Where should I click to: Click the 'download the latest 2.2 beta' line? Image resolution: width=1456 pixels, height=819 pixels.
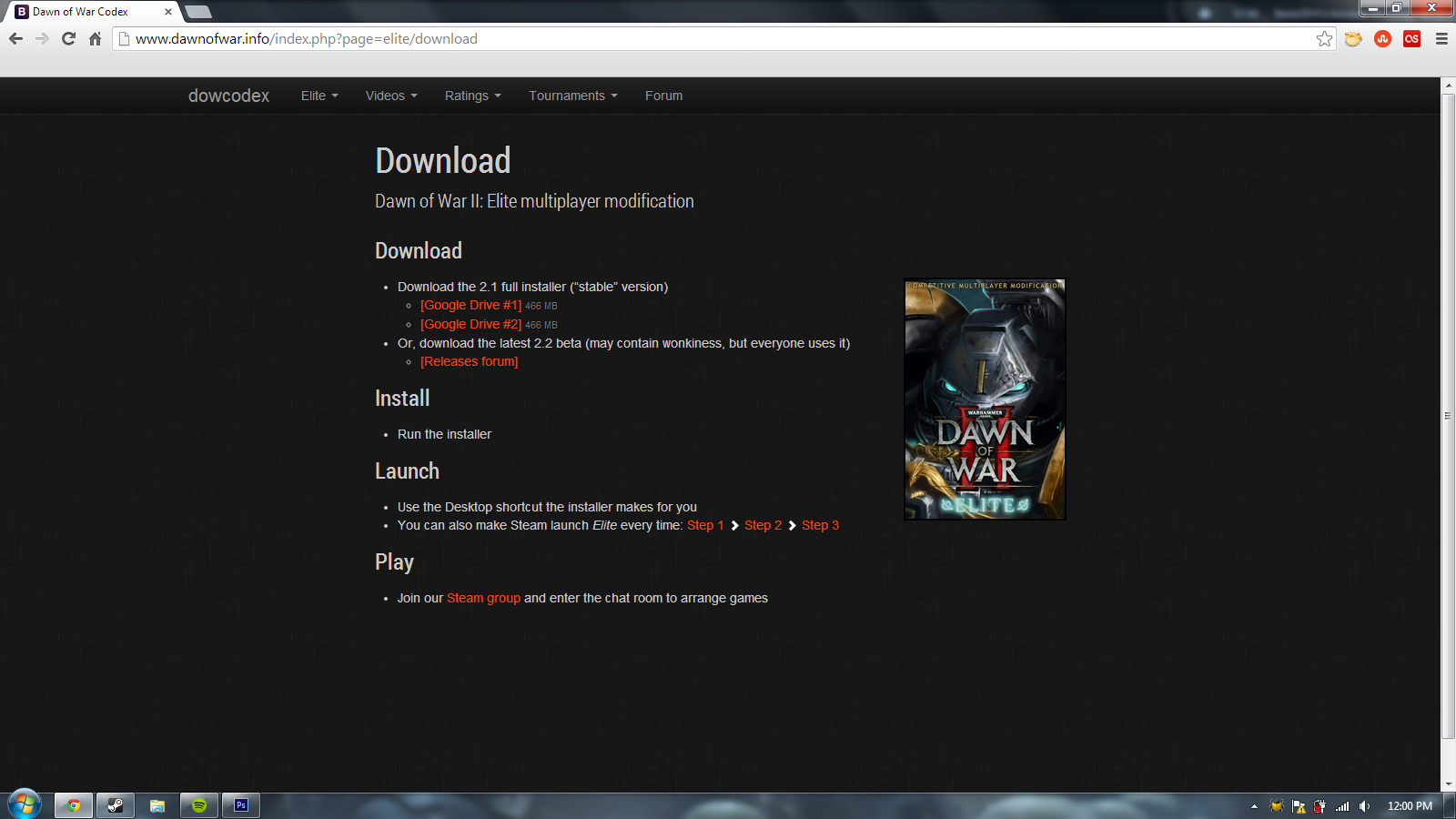[623, 343]
